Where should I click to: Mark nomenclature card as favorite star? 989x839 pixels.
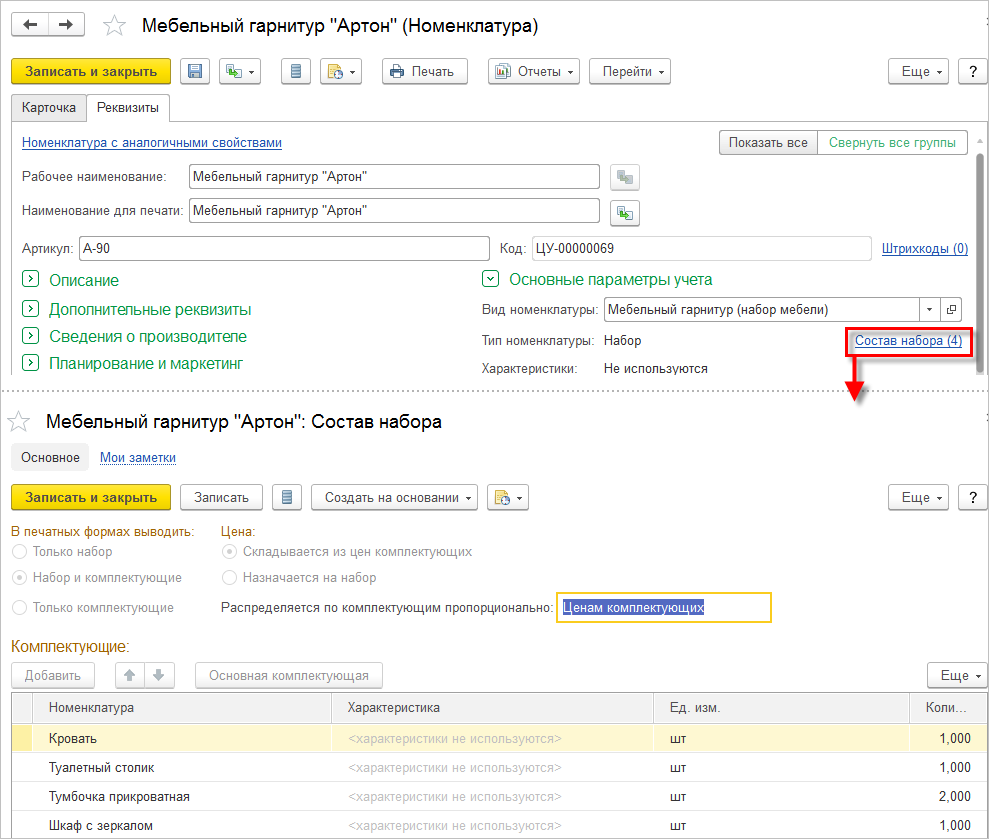116,26
